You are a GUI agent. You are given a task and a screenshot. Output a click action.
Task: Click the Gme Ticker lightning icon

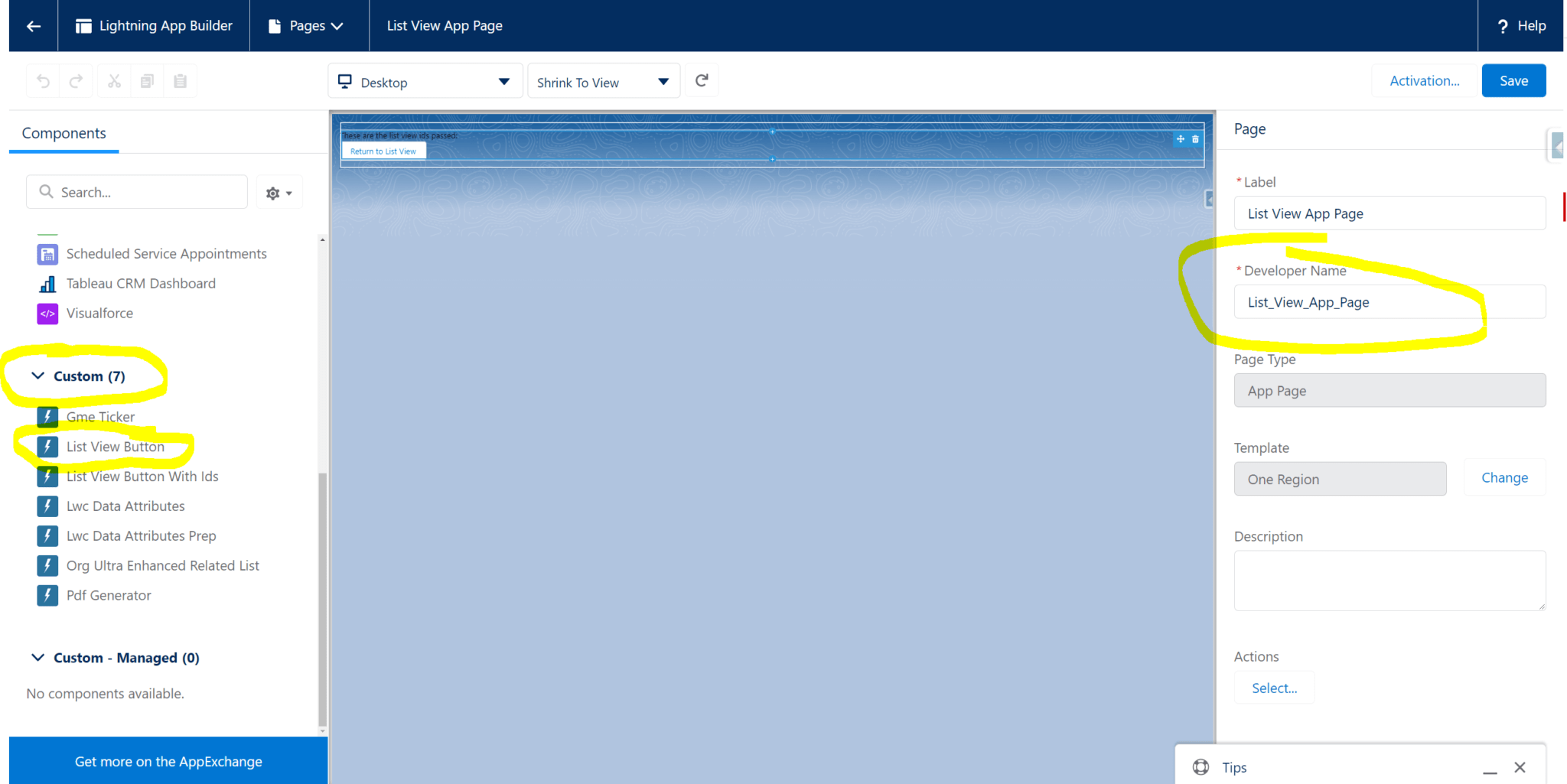pos(47,417)
